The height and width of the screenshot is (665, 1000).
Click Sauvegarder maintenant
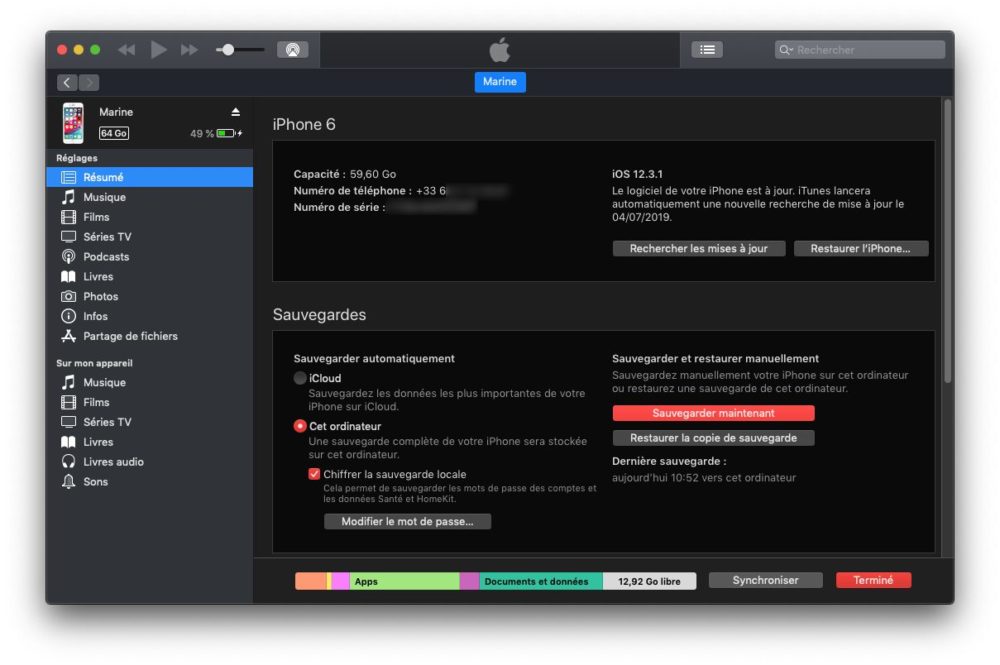click(714, 413)
